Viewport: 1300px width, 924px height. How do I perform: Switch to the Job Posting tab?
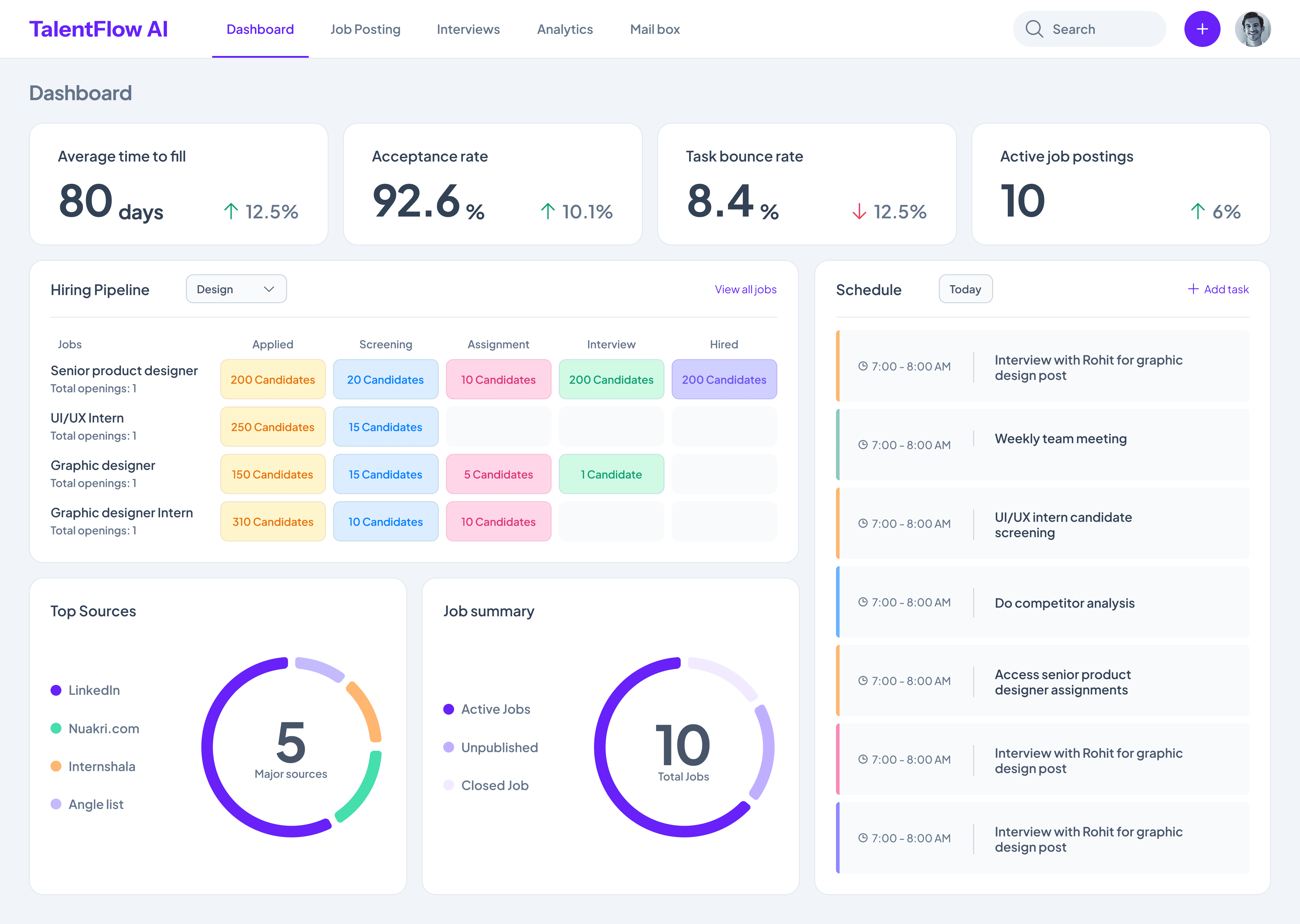pos(365,29)
